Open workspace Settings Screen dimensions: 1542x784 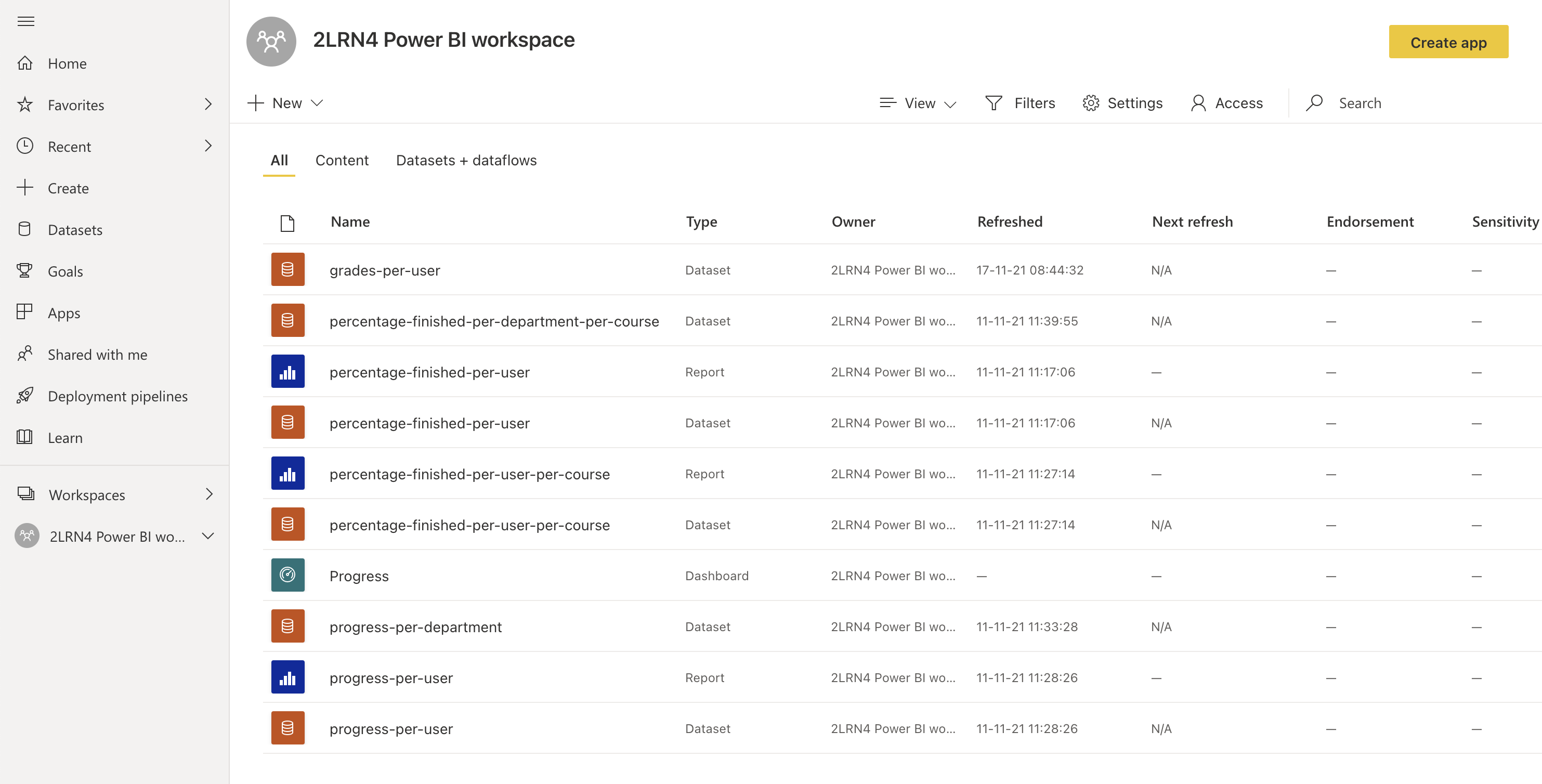[x=1122, y=103]
